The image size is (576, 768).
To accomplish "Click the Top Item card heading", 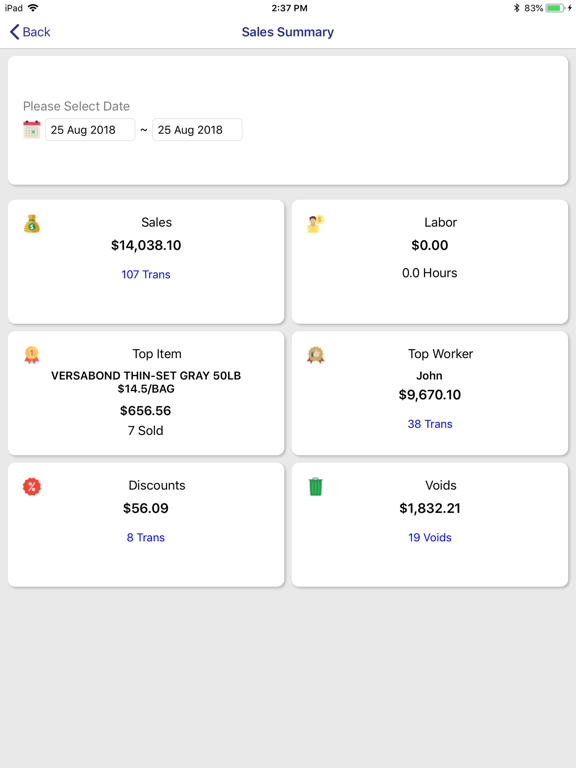I will [157, 354].
